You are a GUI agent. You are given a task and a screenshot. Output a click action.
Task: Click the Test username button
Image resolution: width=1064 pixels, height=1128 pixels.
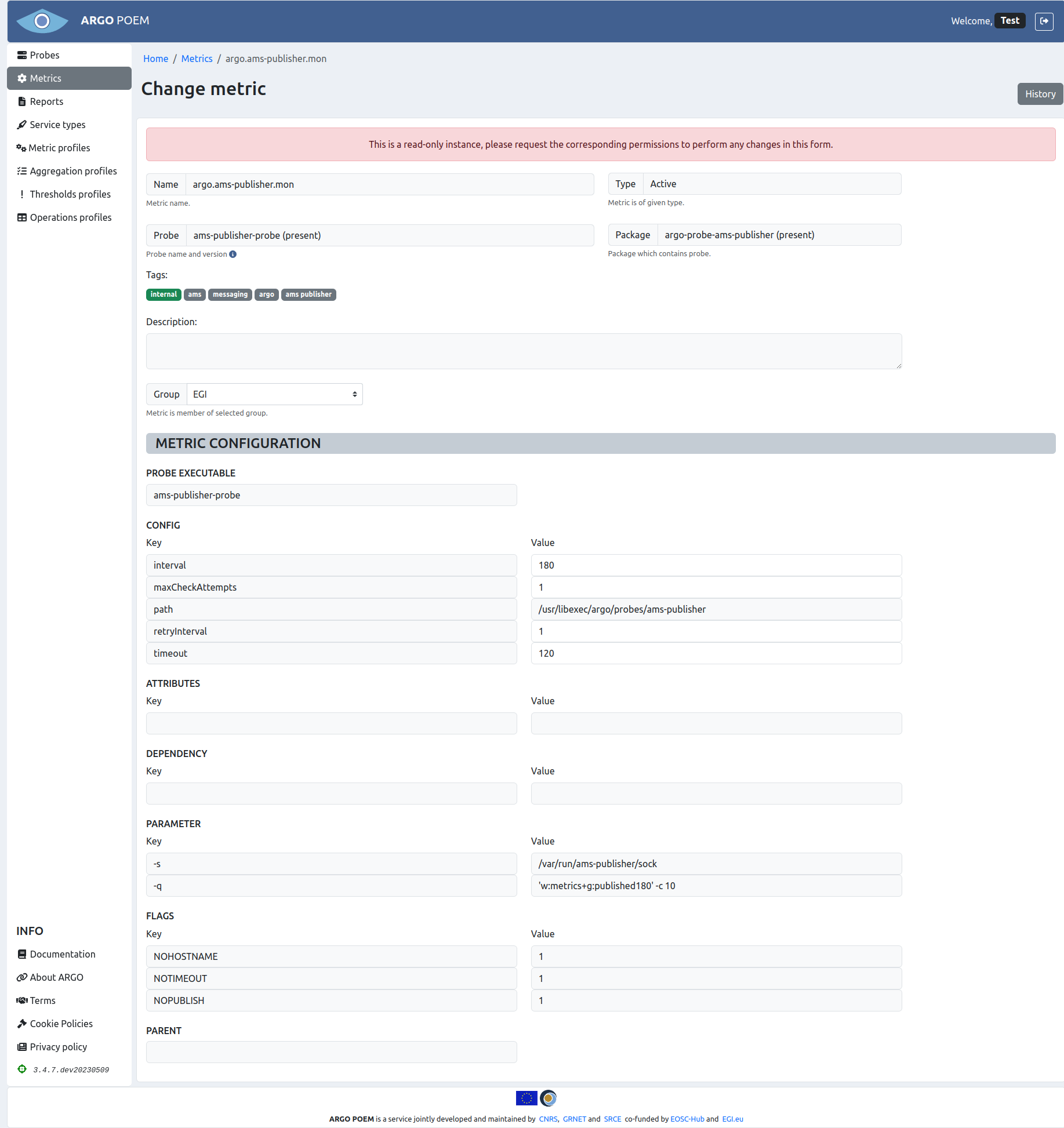[x=1009, y=20]
